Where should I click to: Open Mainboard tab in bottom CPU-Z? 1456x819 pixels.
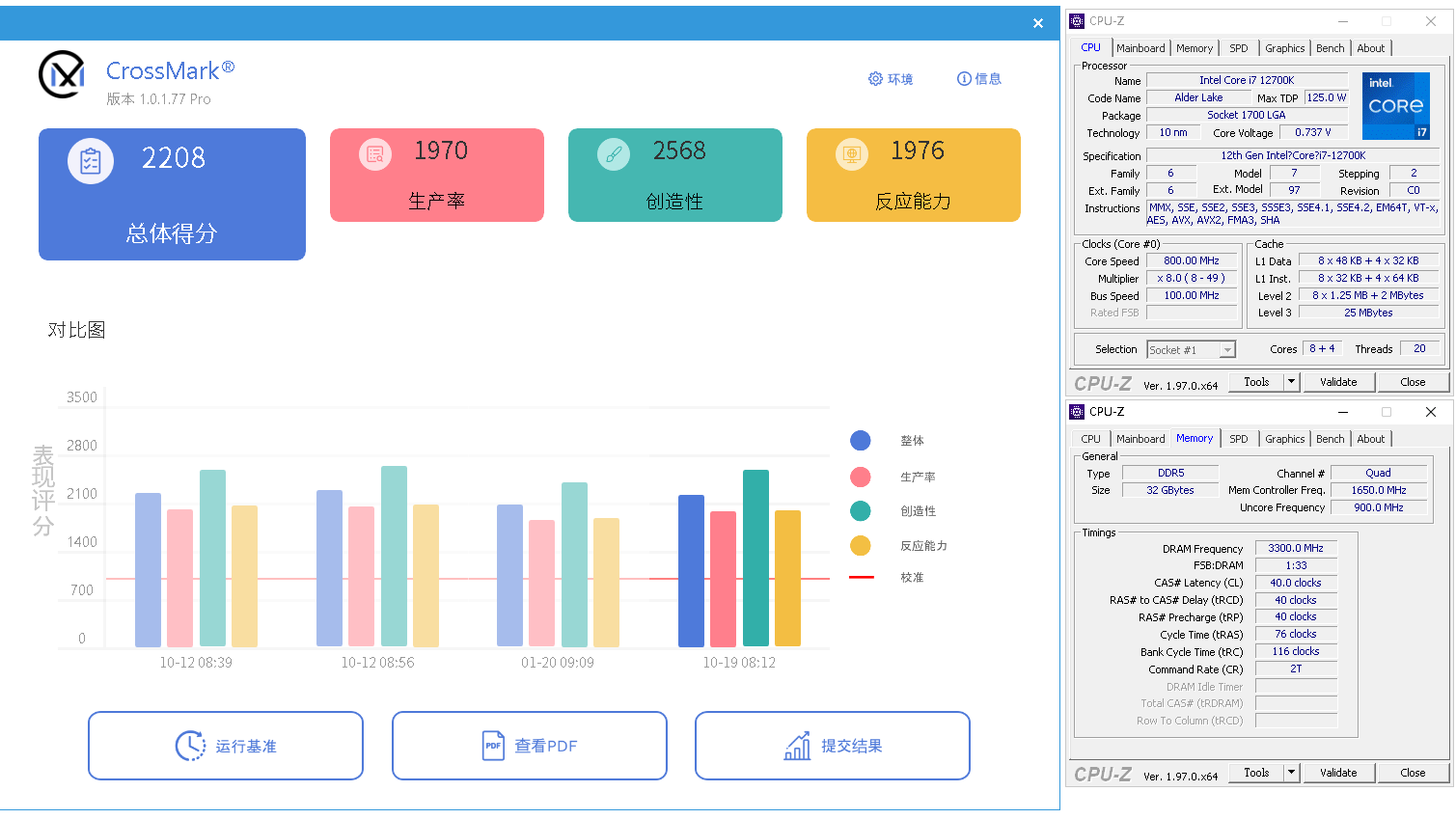pyautogui.click(x=1140, y=439)
